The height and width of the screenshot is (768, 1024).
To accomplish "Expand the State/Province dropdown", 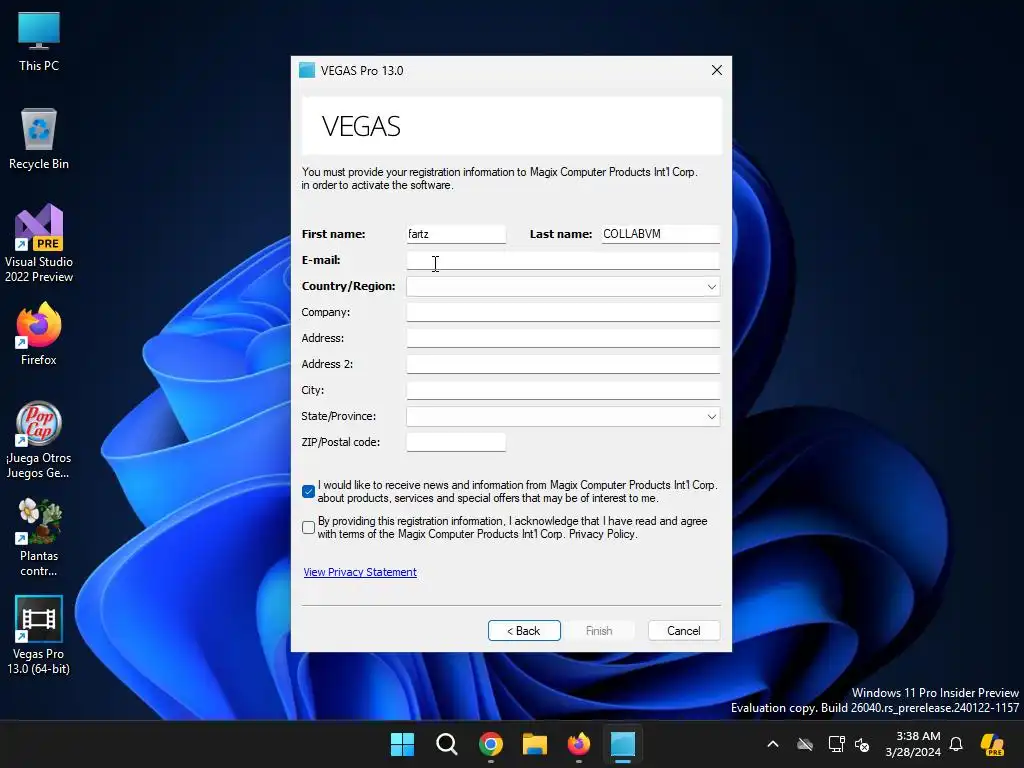I will click(x=712, y=417).
